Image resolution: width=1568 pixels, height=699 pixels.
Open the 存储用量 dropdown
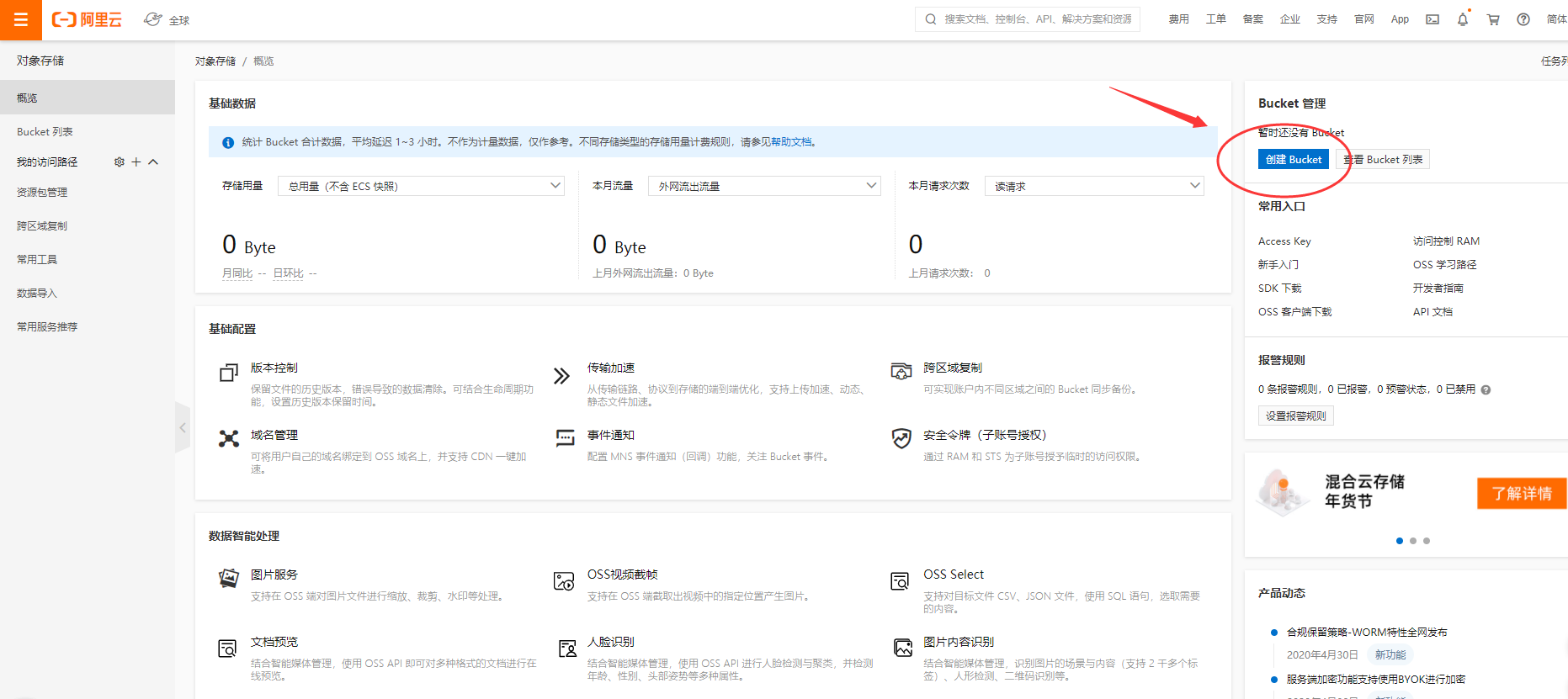coord(420,186)
